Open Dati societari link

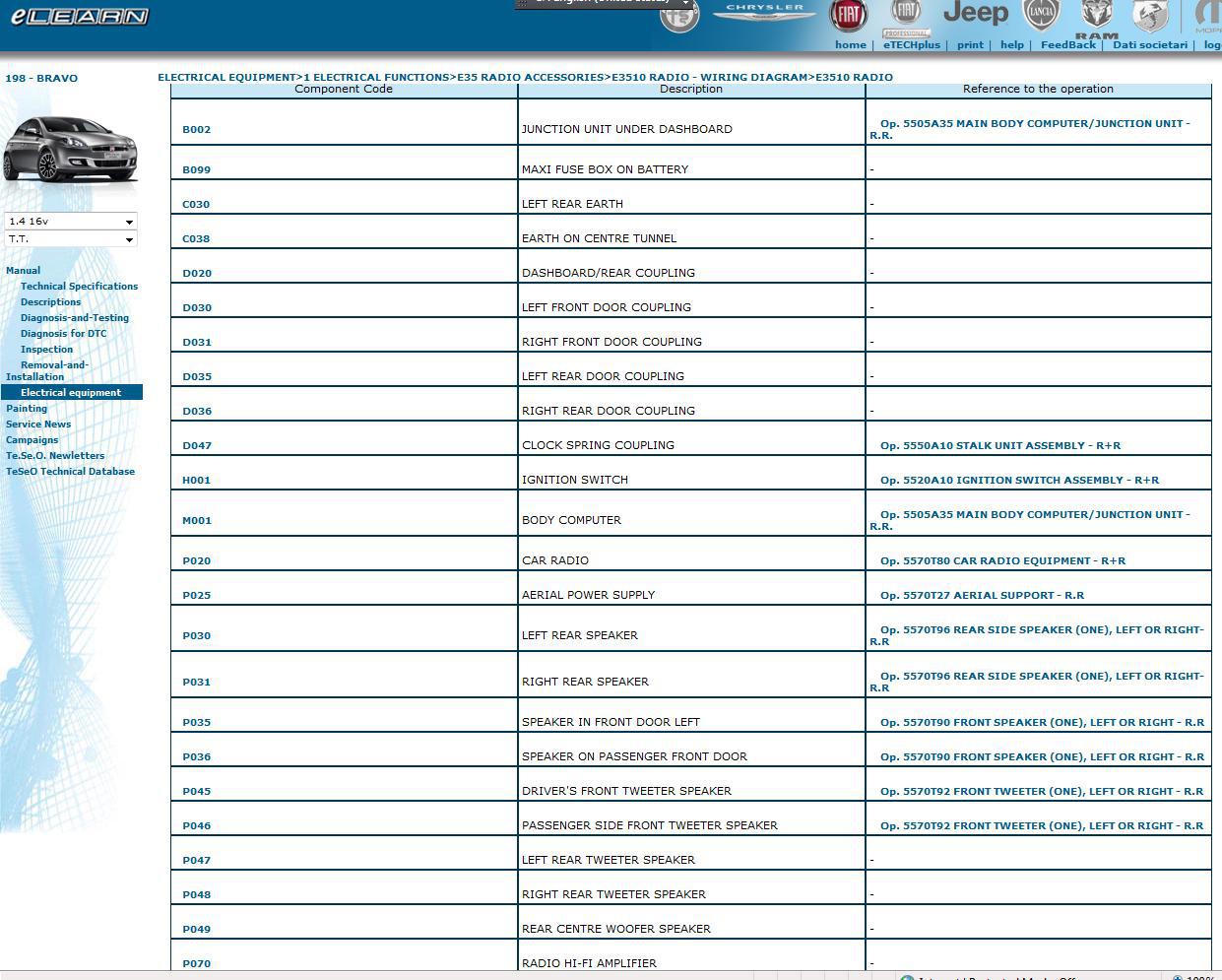click(1149, 45)
